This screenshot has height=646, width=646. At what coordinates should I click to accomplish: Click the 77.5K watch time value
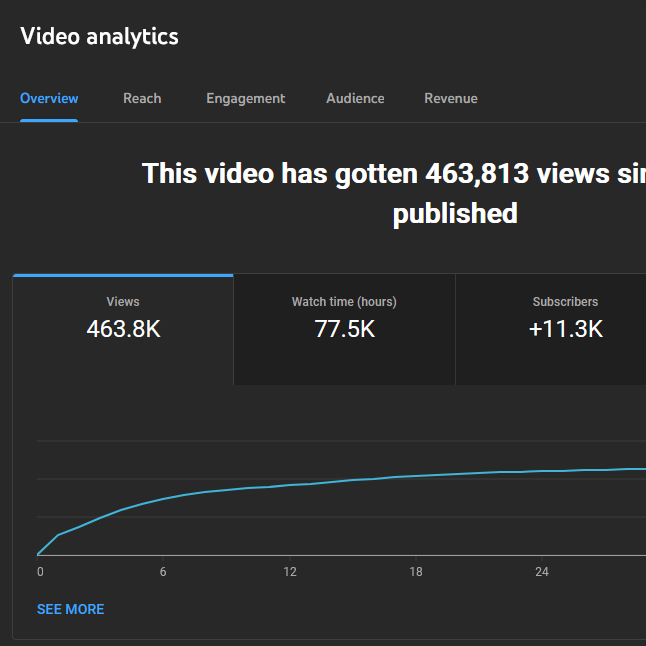pyautogui.click(x=344, y=329)
